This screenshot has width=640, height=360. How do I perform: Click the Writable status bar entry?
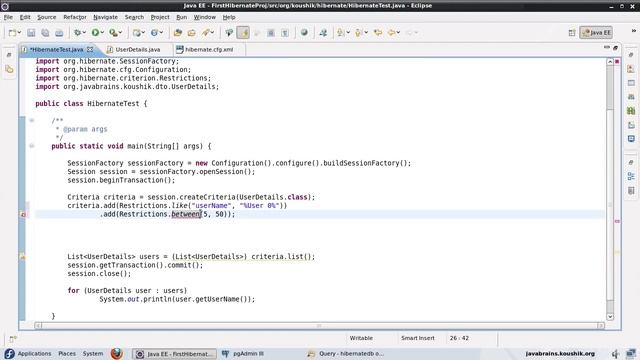(361, 338)
